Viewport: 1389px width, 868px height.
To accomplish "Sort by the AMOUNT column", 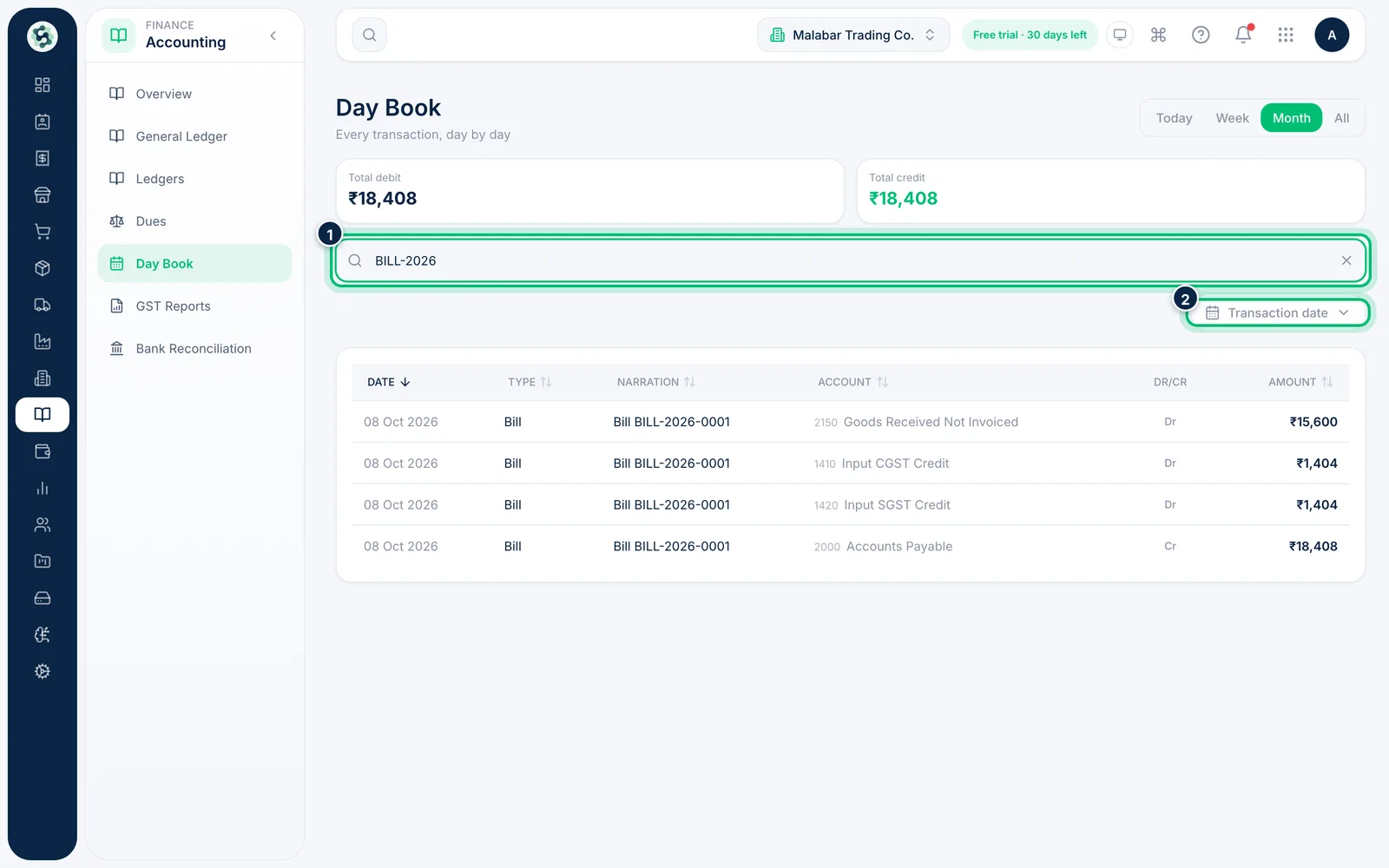I will [x=1300, y=382].
